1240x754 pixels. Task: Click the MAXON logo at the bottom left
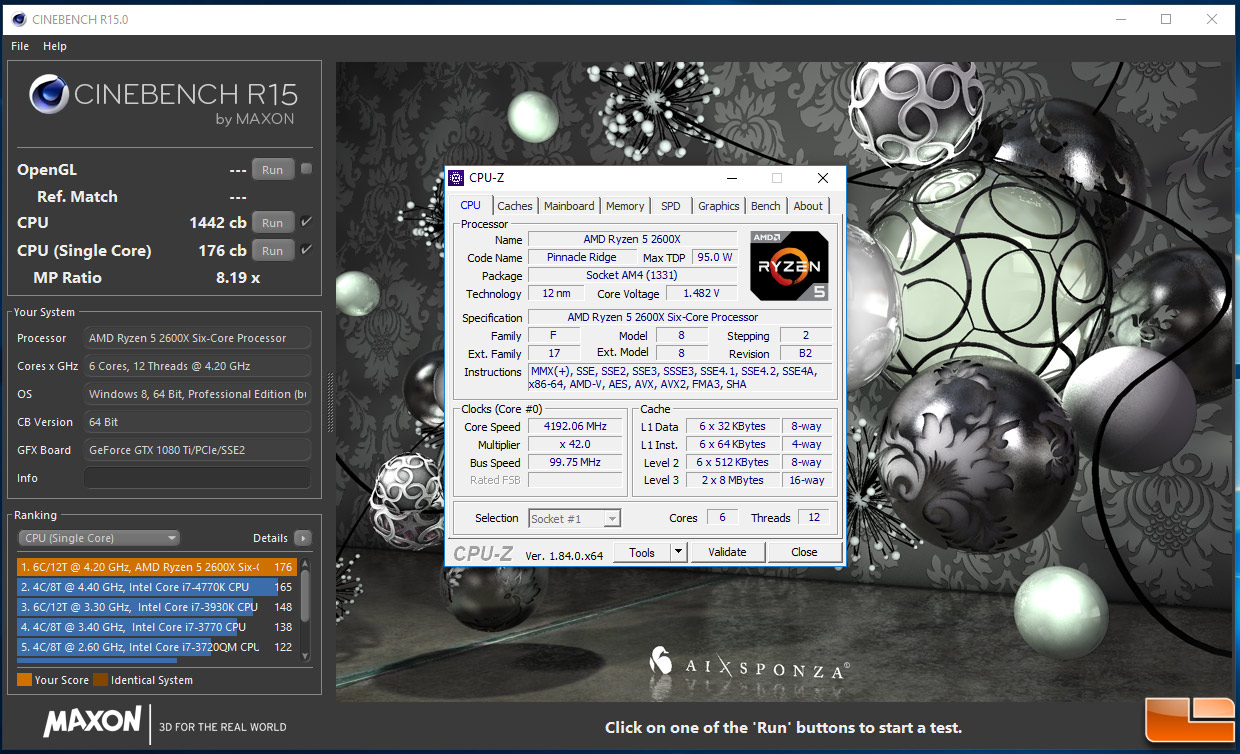pyautogui.click(x=92, y=721)
